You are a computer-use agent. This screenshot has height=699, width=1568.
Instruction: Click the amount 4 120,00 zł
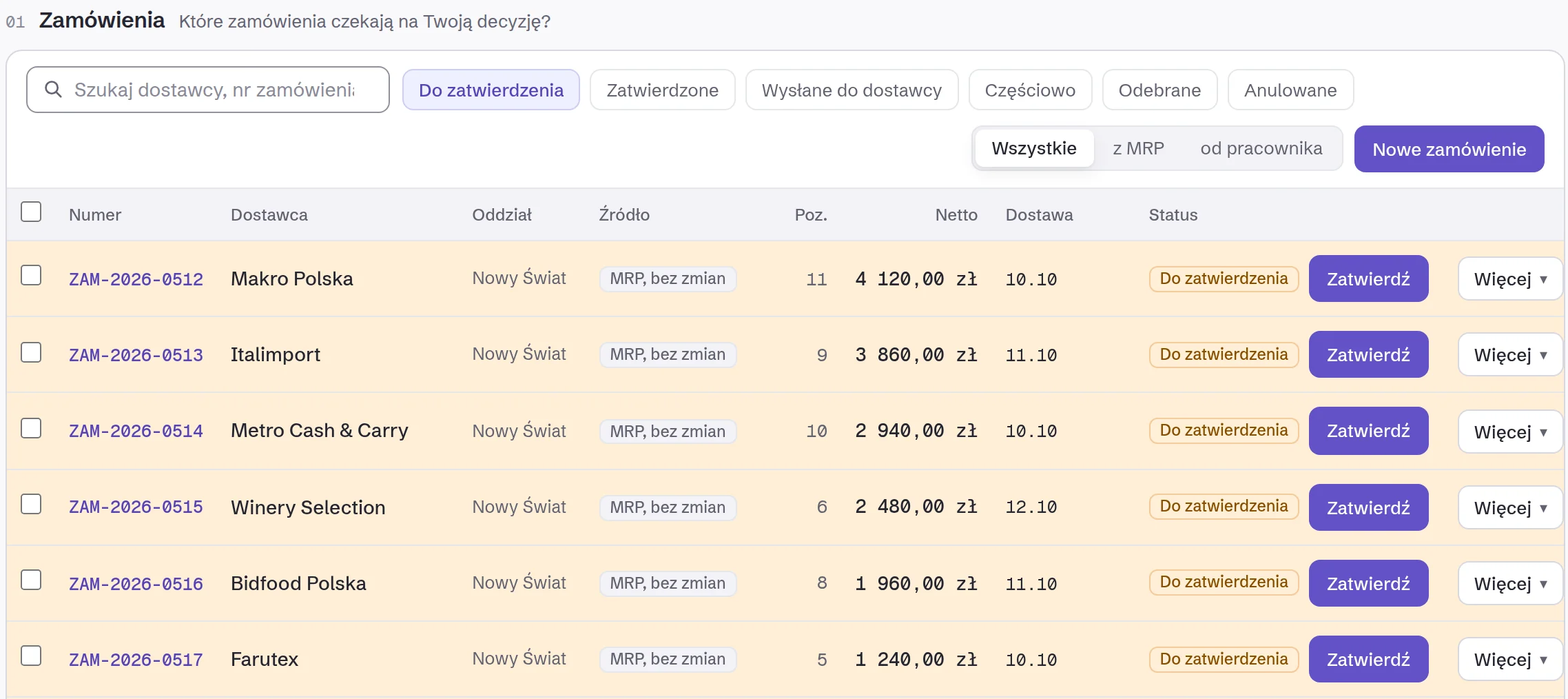[x=916, y=279]
